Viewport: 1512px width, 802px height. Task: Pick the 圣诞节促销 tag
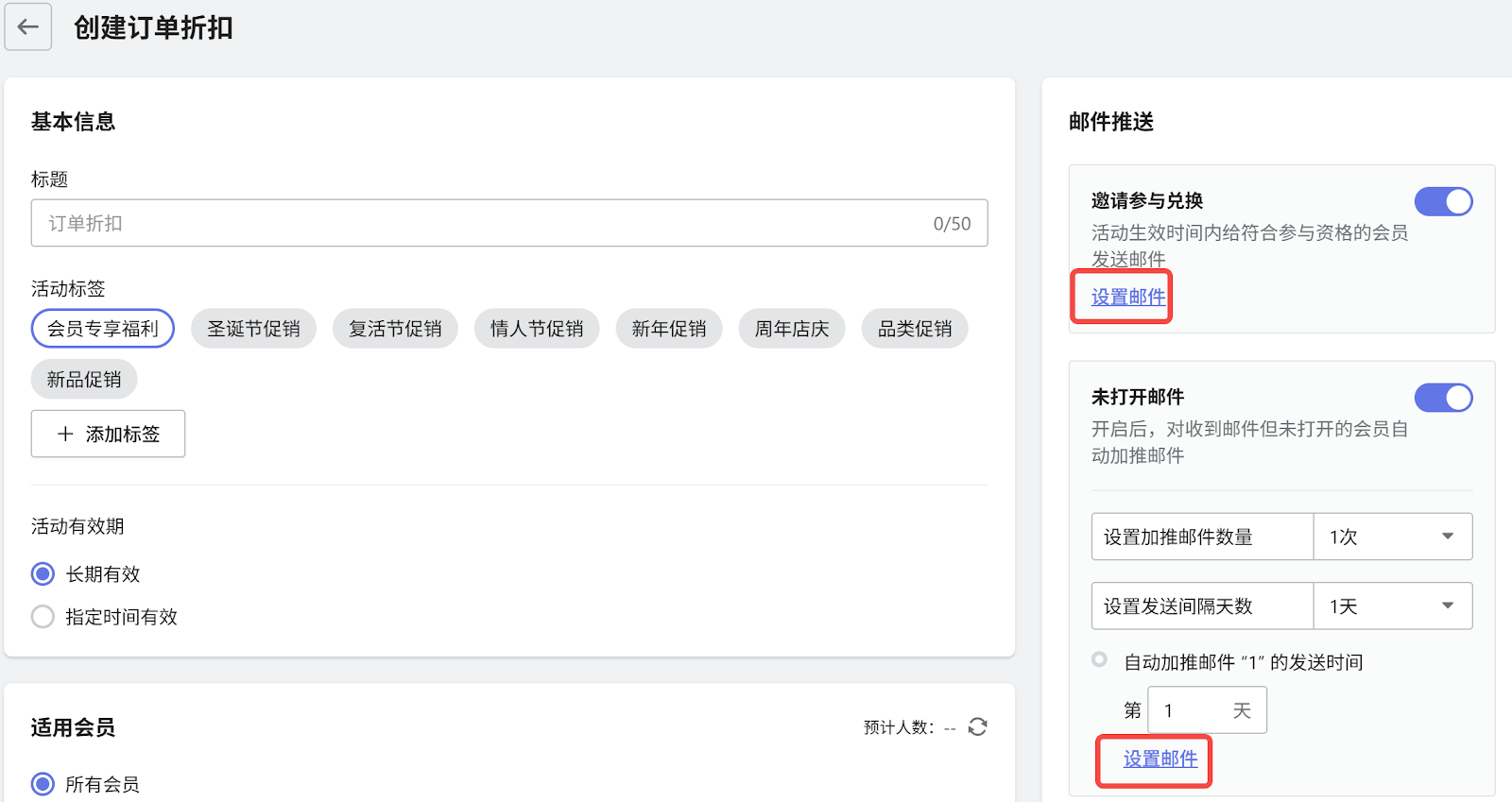[x=253, y=329]
